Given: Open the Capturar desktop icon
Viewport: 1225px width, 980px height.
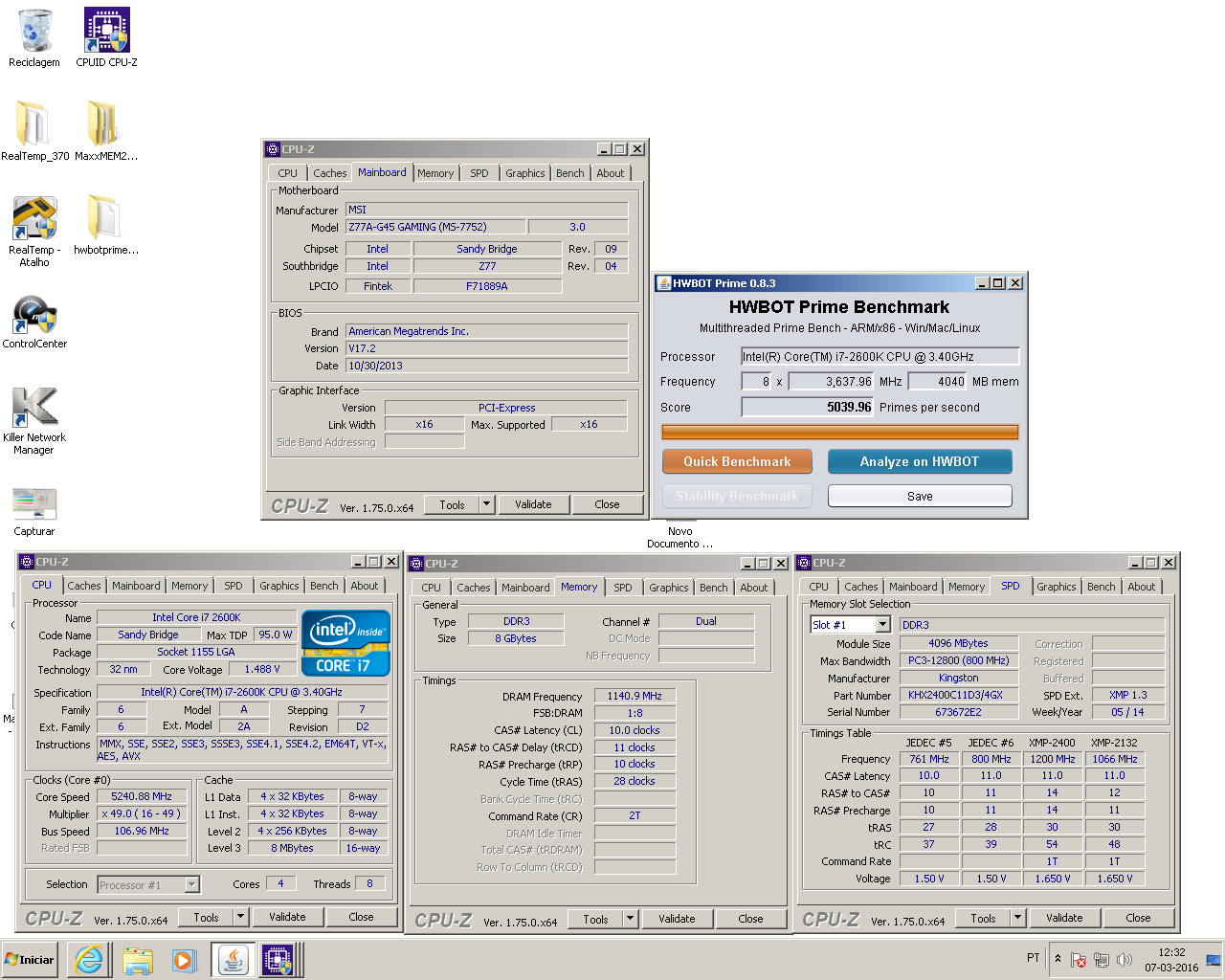Looking at the screenshot, I should coord(34,511).
